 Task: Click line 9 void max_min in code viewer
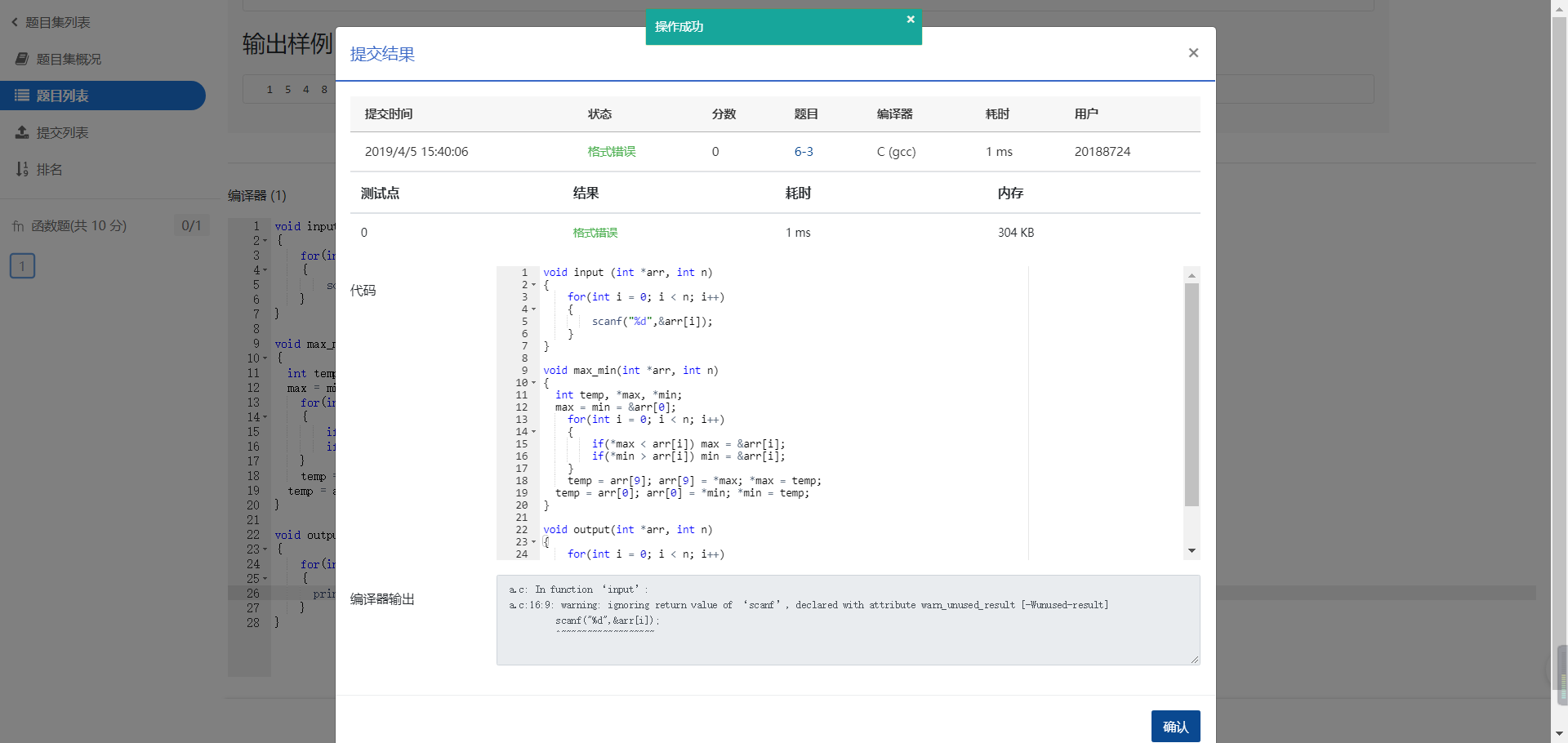tap(630, 371)
